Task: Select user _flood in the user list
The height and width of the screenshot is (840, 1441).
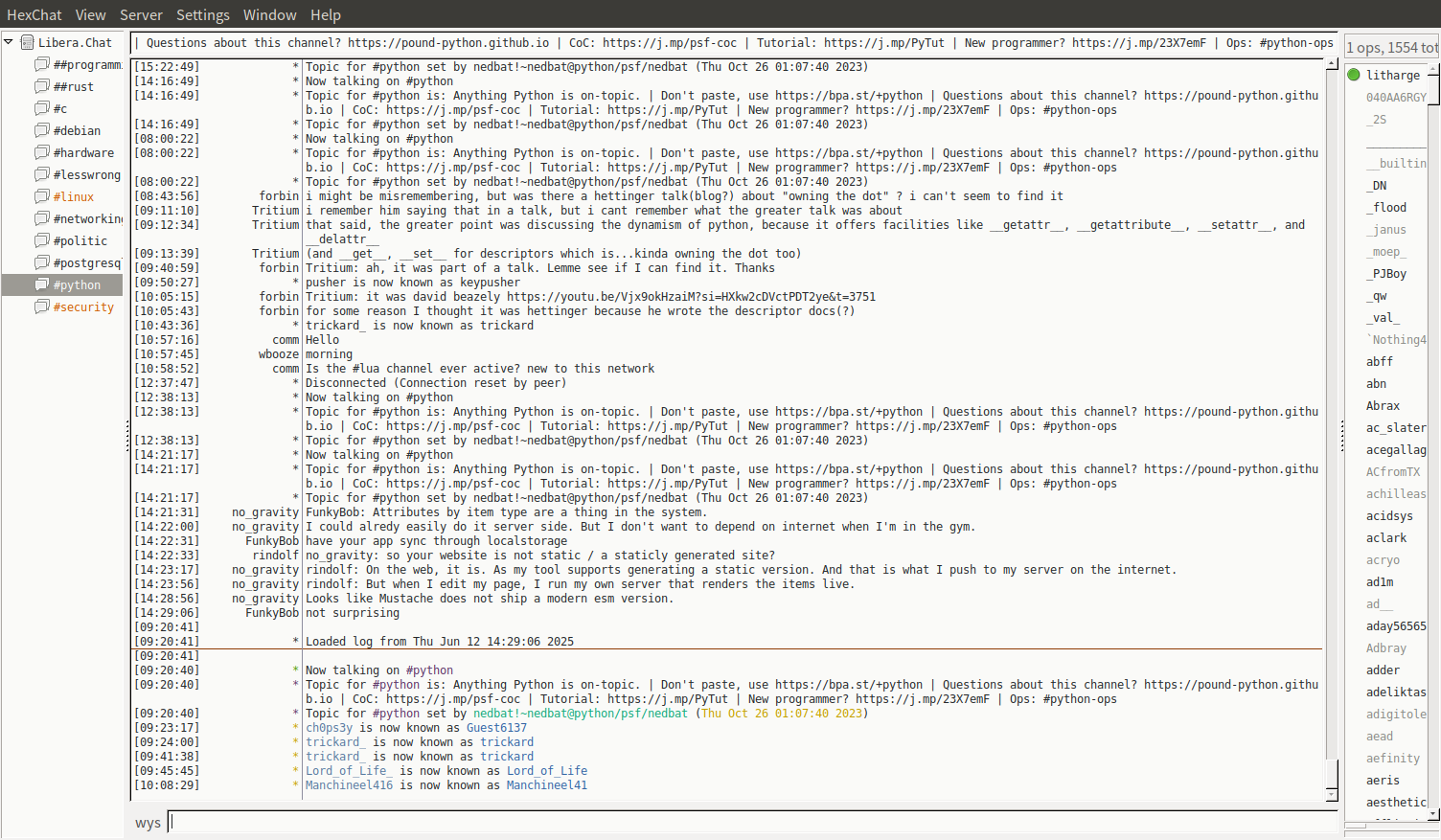Action: 1386,208
